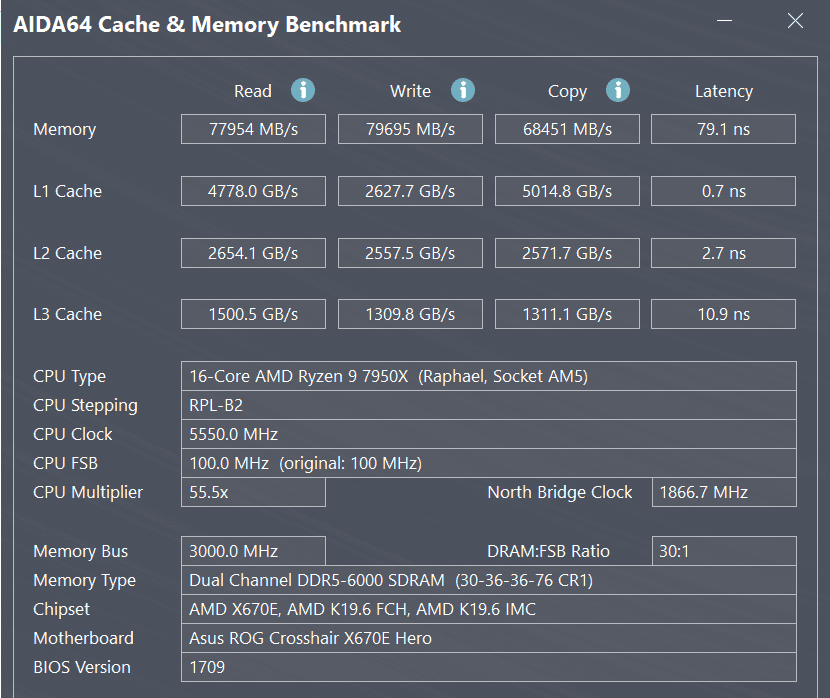Screen dimensions: 830x698
Task: Select the Memory Read 77954 MB/s field
Action: (x=253, y=129)
